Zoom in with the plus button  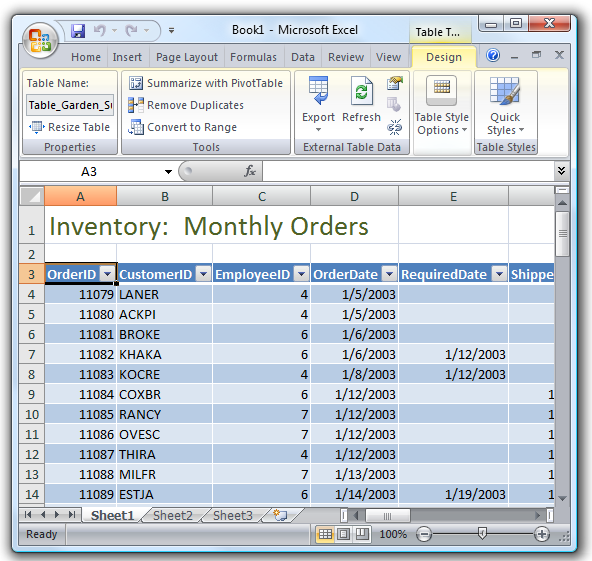click(x=542, y=534)
